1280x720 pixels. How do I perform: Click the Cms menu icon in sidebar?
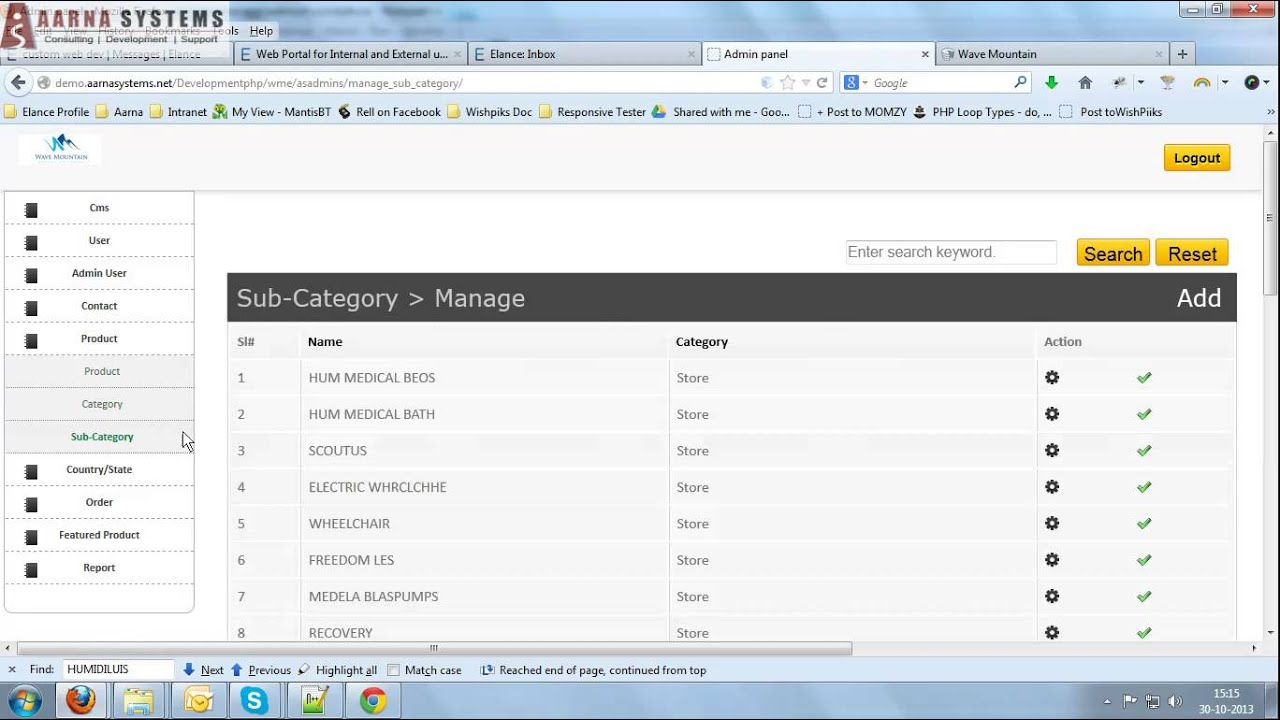pos(31,210)
